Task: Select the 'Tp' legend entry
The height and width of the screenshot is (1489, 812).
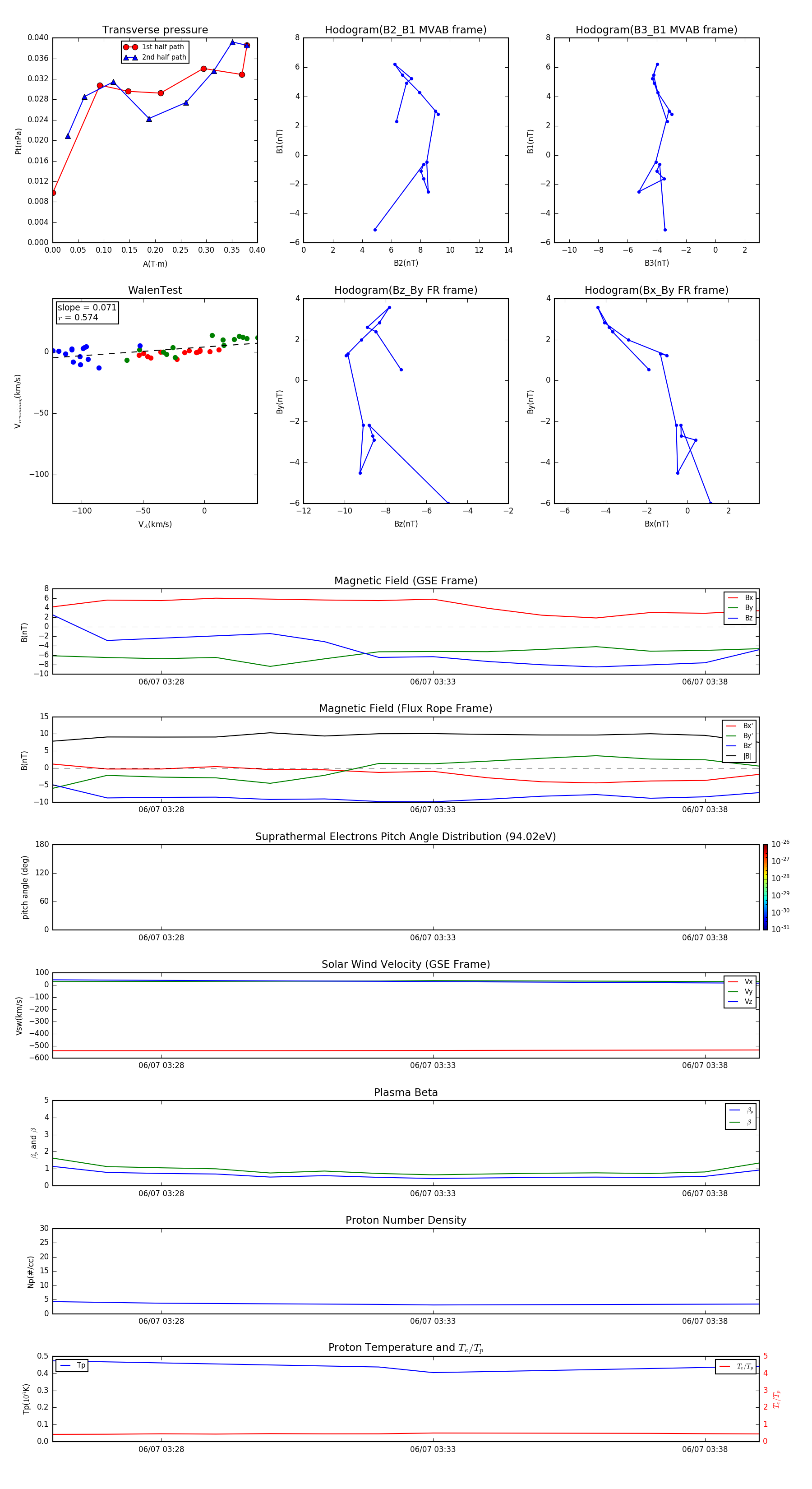Action: pyautogui.click(x=72, y=1365)
